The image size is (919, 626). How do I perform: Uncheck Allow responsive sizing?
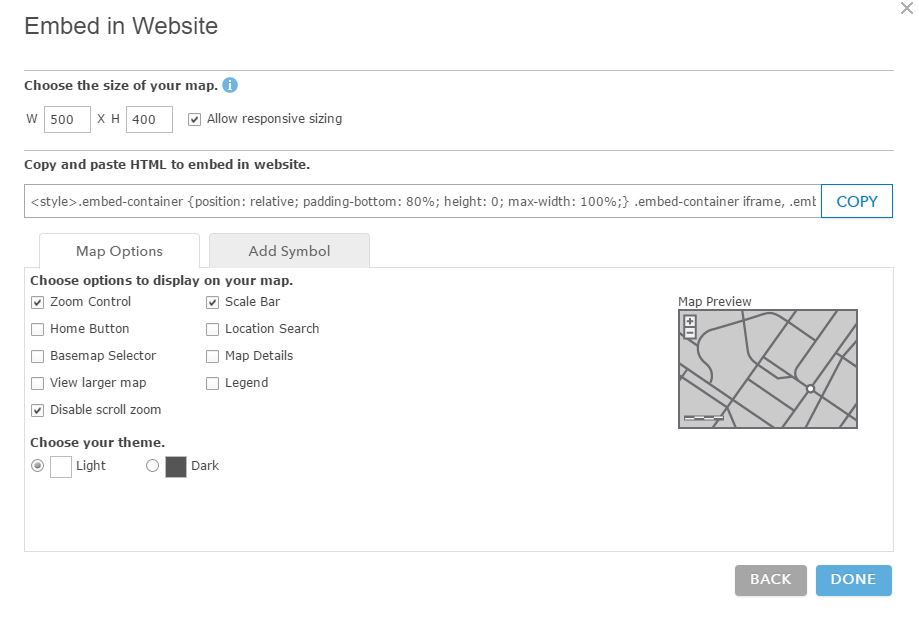click(x=193, y=118)
